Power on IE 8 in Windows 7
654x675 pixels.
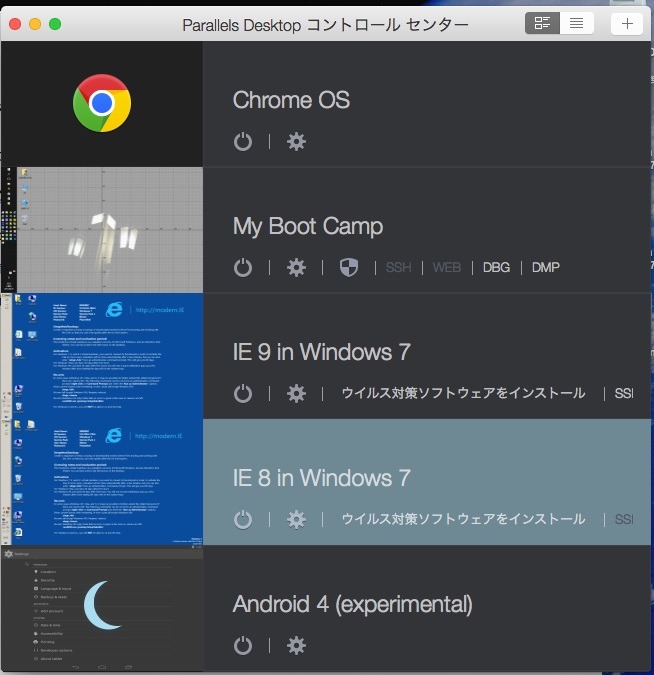click(243, 519)
